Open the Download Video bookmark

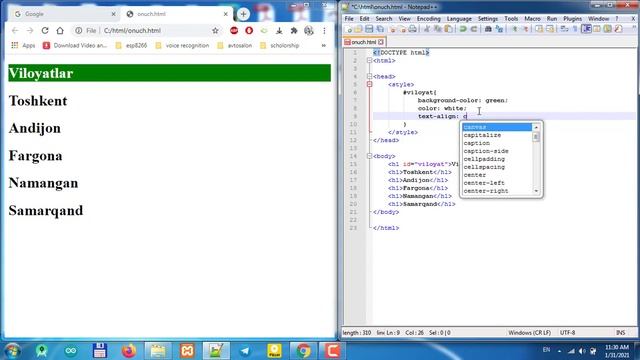coord(75,45)
